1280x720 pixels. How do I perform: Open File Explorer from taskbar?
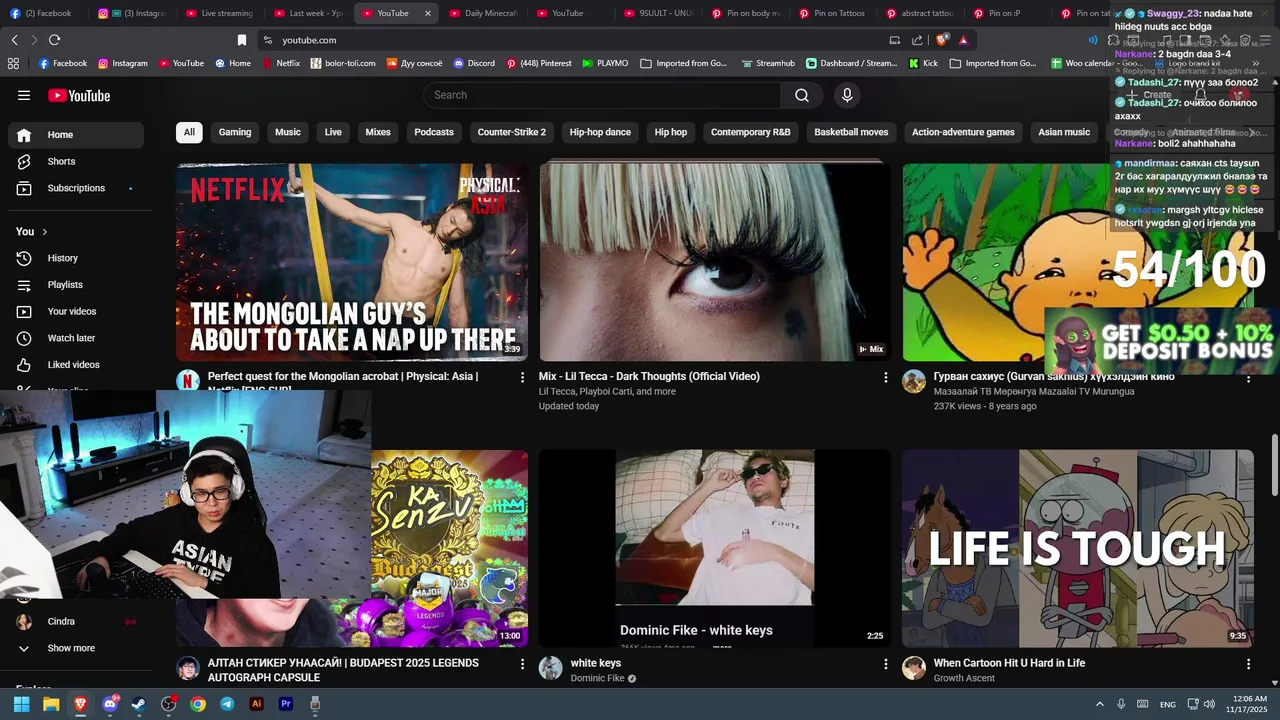pos(51,704)
